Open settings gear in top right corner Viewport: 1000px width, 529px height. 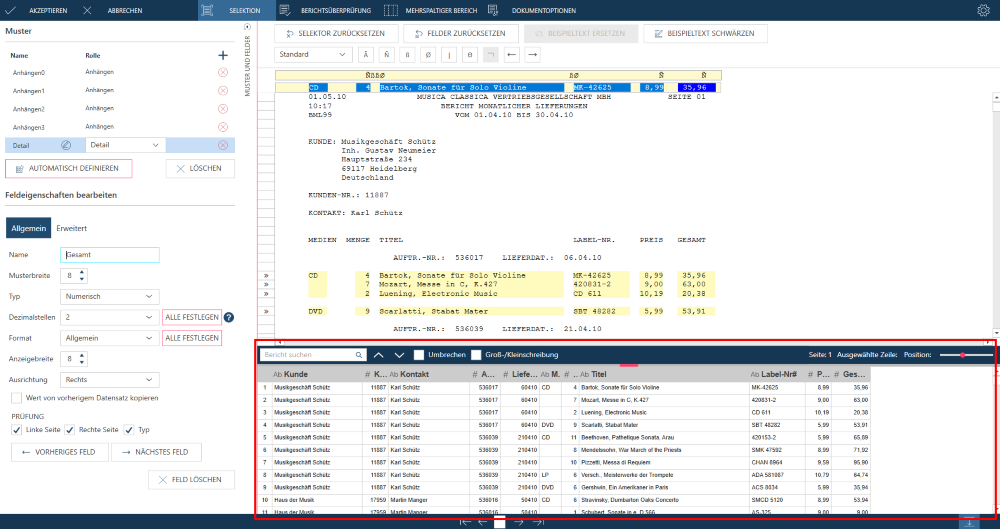(x=983, y=10)
